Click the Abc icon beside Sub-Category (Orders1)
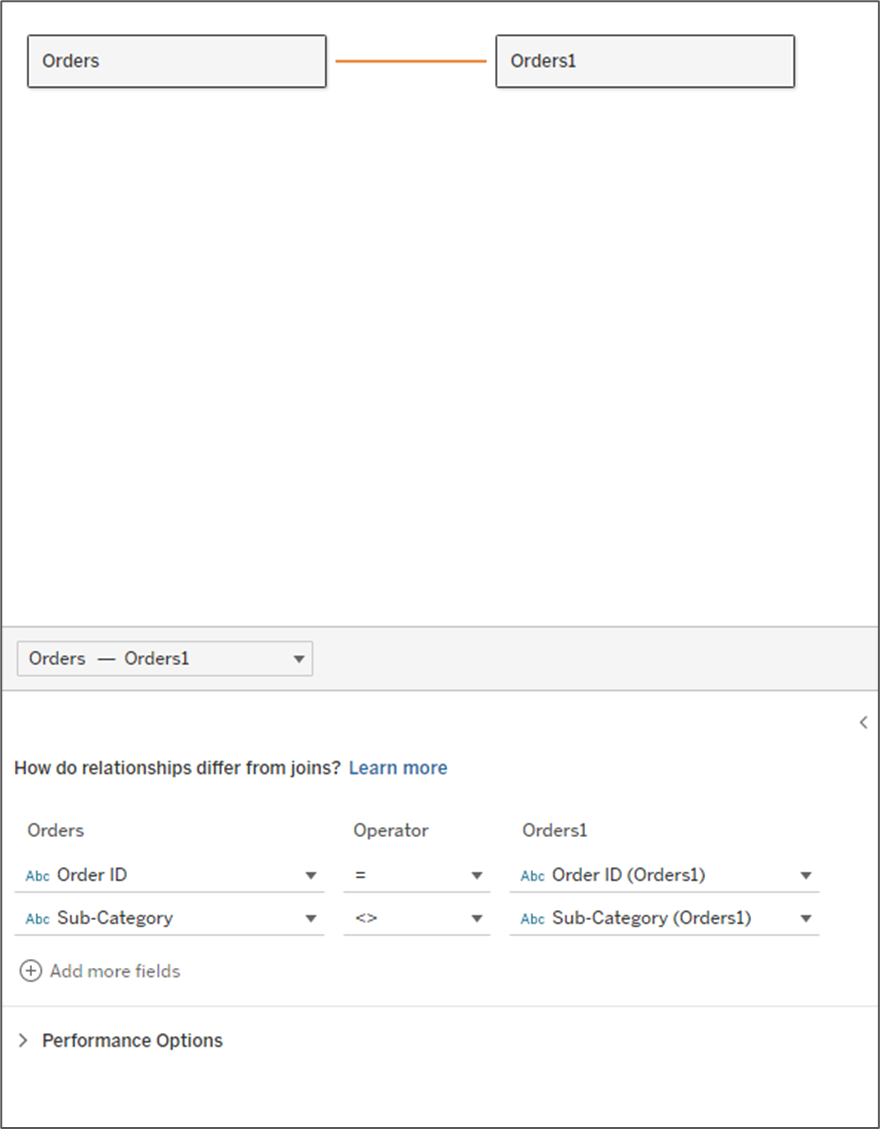 click(x=532, y=919)
